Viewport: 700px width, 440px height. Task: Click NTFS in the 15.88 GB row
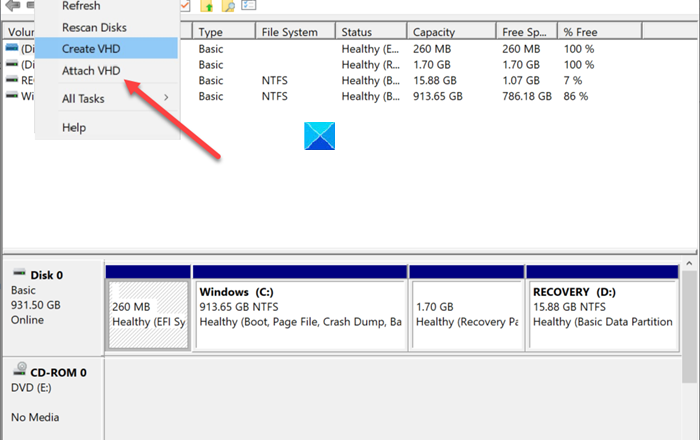tap(275, 80)
